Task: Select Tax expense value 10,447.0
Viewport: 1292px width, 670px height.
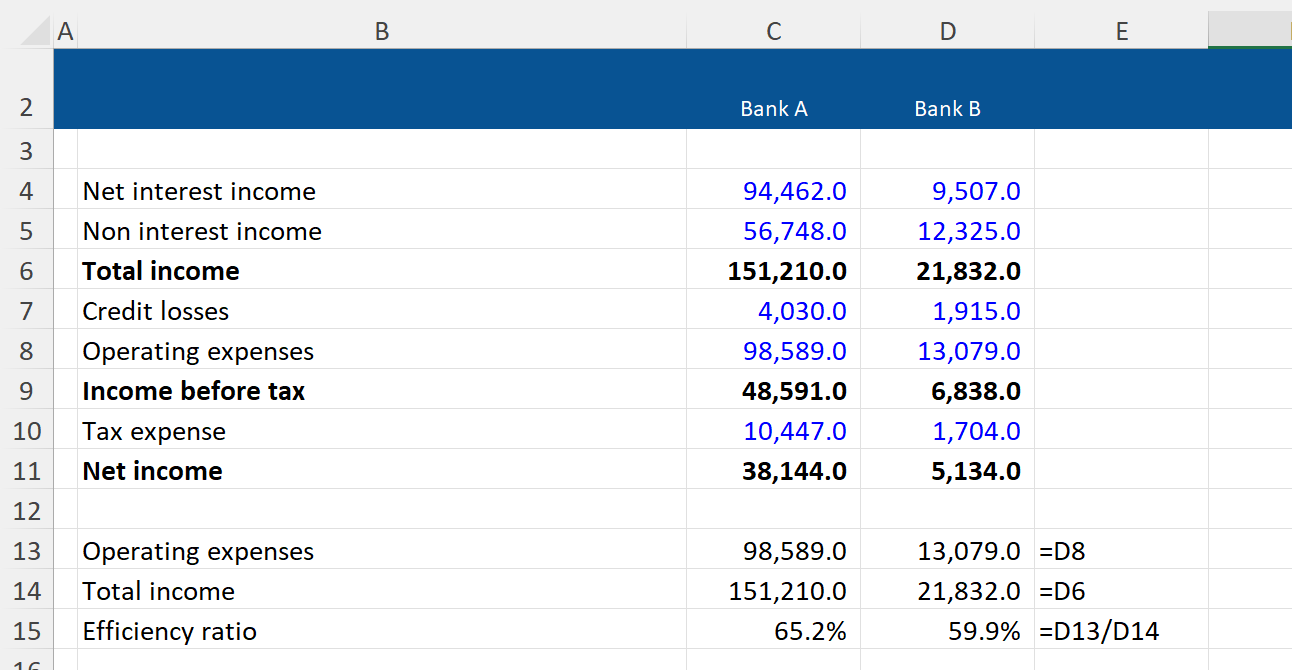Action: (794, 431)
